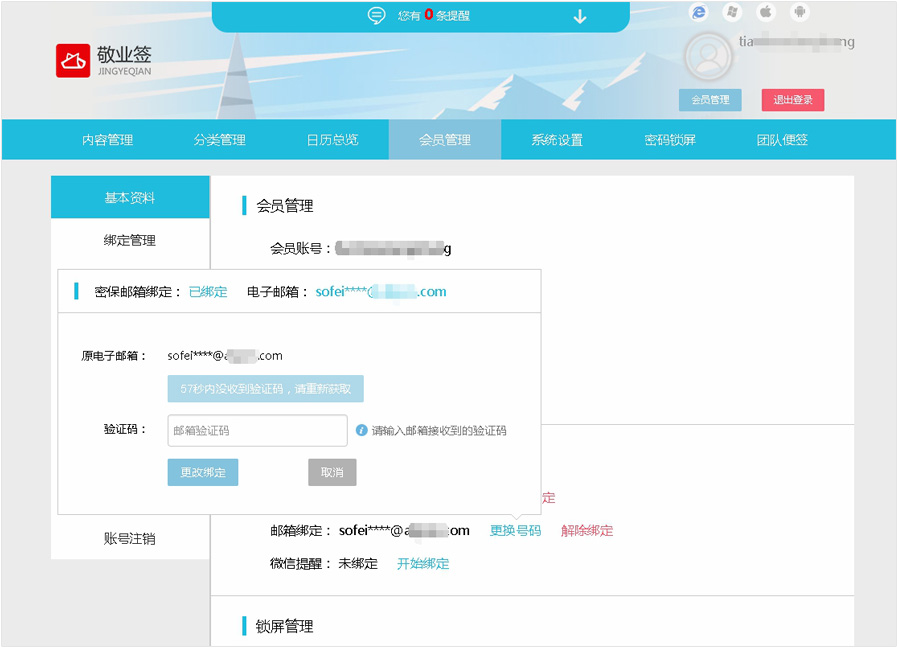Click the red 退出登录 button

[792, 100]
